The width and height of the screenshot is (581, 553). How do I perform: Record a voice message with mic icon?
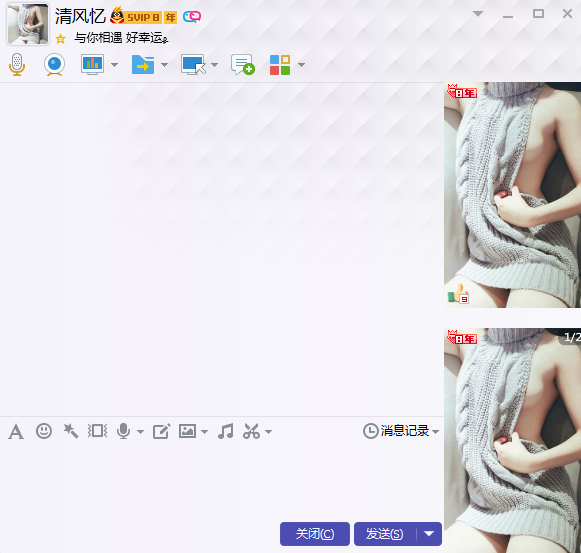123,431
